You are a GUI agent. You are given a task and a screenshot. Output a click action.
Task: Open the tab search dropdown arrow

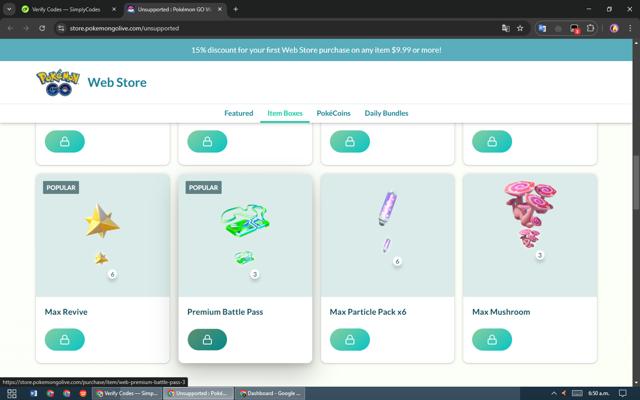click(9, 9)
